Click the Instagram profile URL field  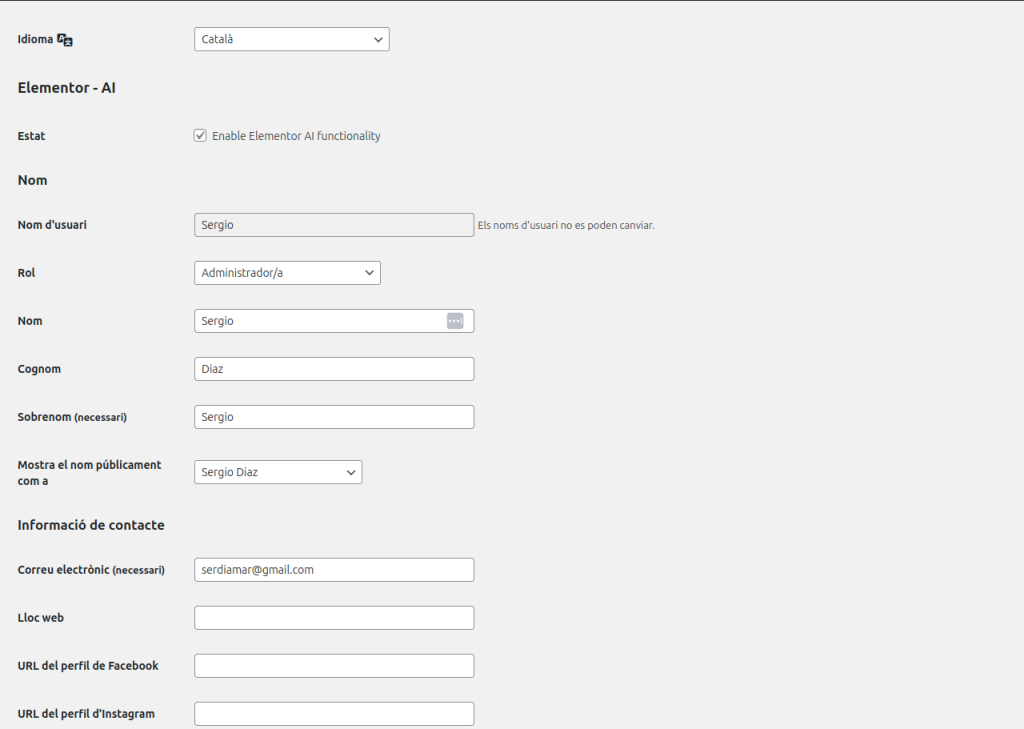[x=334, y=714]
